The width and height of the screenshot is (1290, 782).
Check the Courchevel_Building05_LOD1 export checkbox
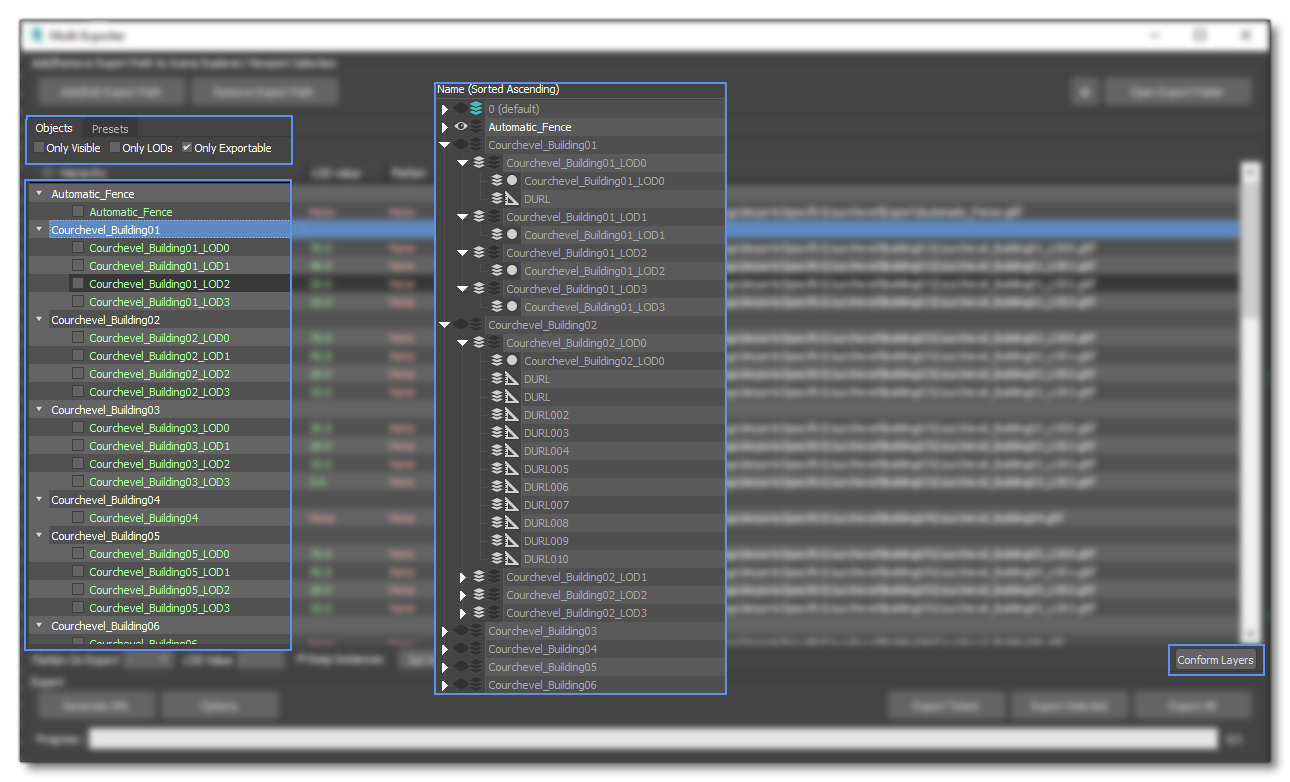click(77, 571)
